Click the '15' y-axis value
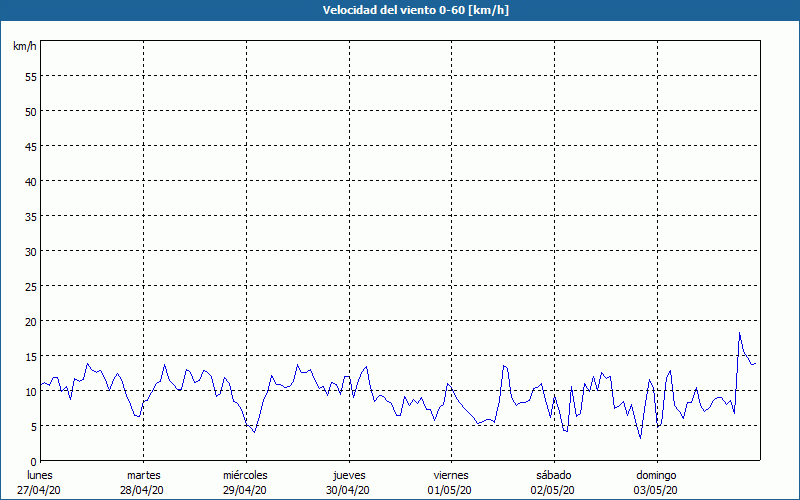 point(31,357)
